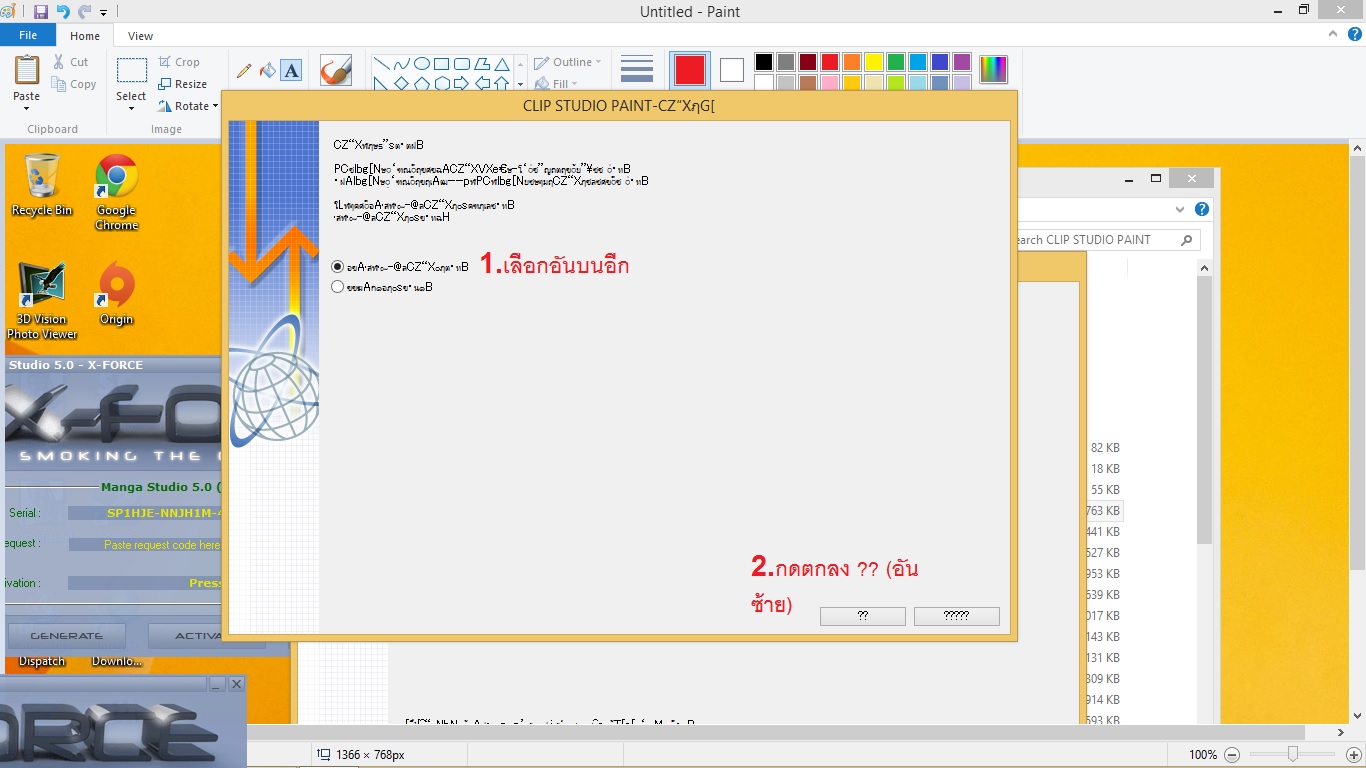The width and height of the screenshot is (1366, 768).
Task: Switch to the View ribbon tab
Action: pos(141,36)
